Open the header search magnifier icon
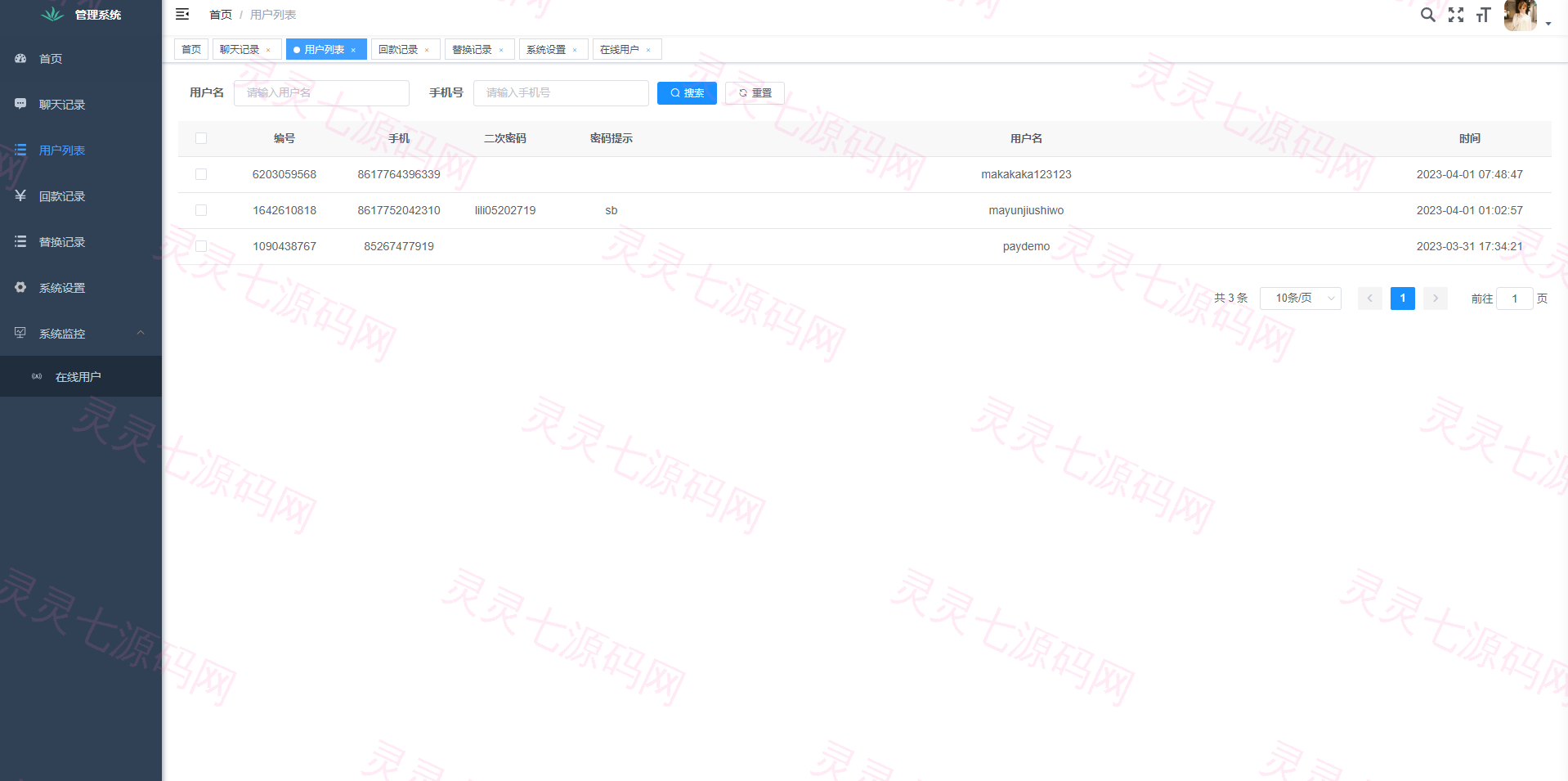 point(1427,15)
